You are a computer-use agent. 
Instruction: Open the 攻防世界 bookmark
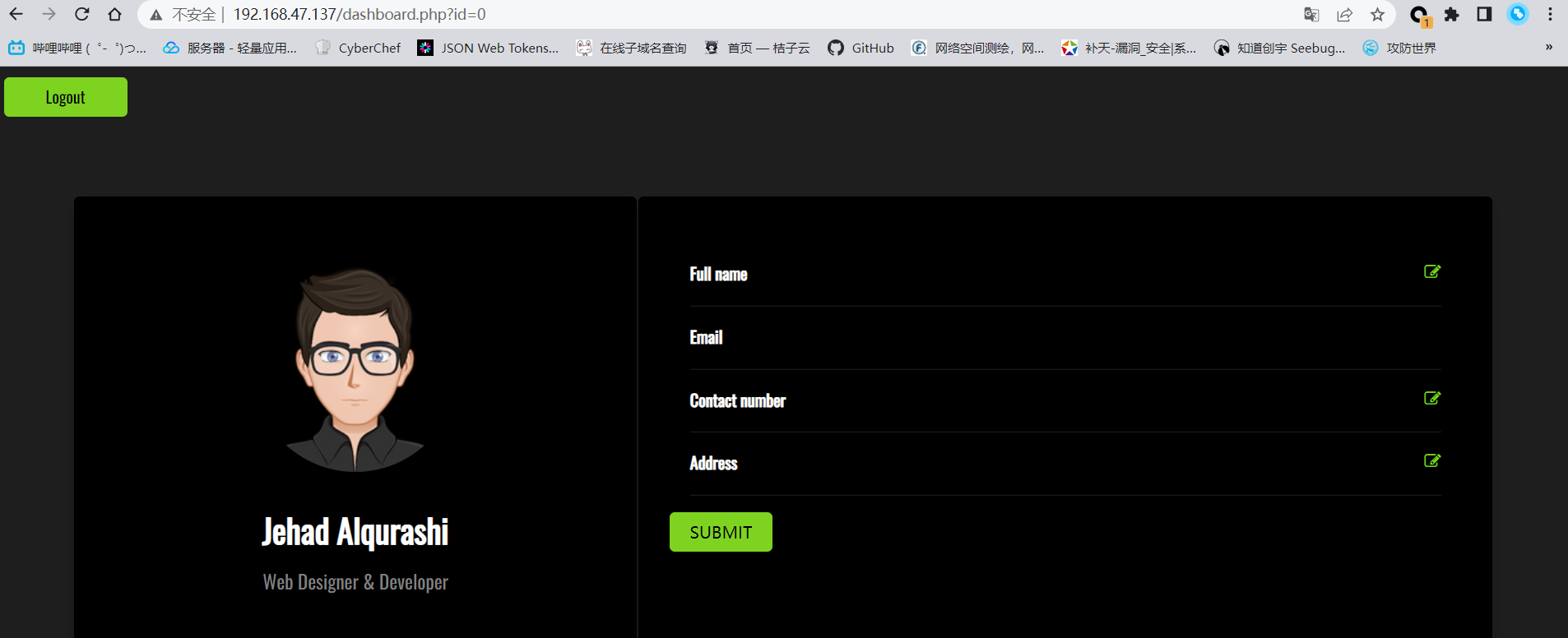[1399, 48]
